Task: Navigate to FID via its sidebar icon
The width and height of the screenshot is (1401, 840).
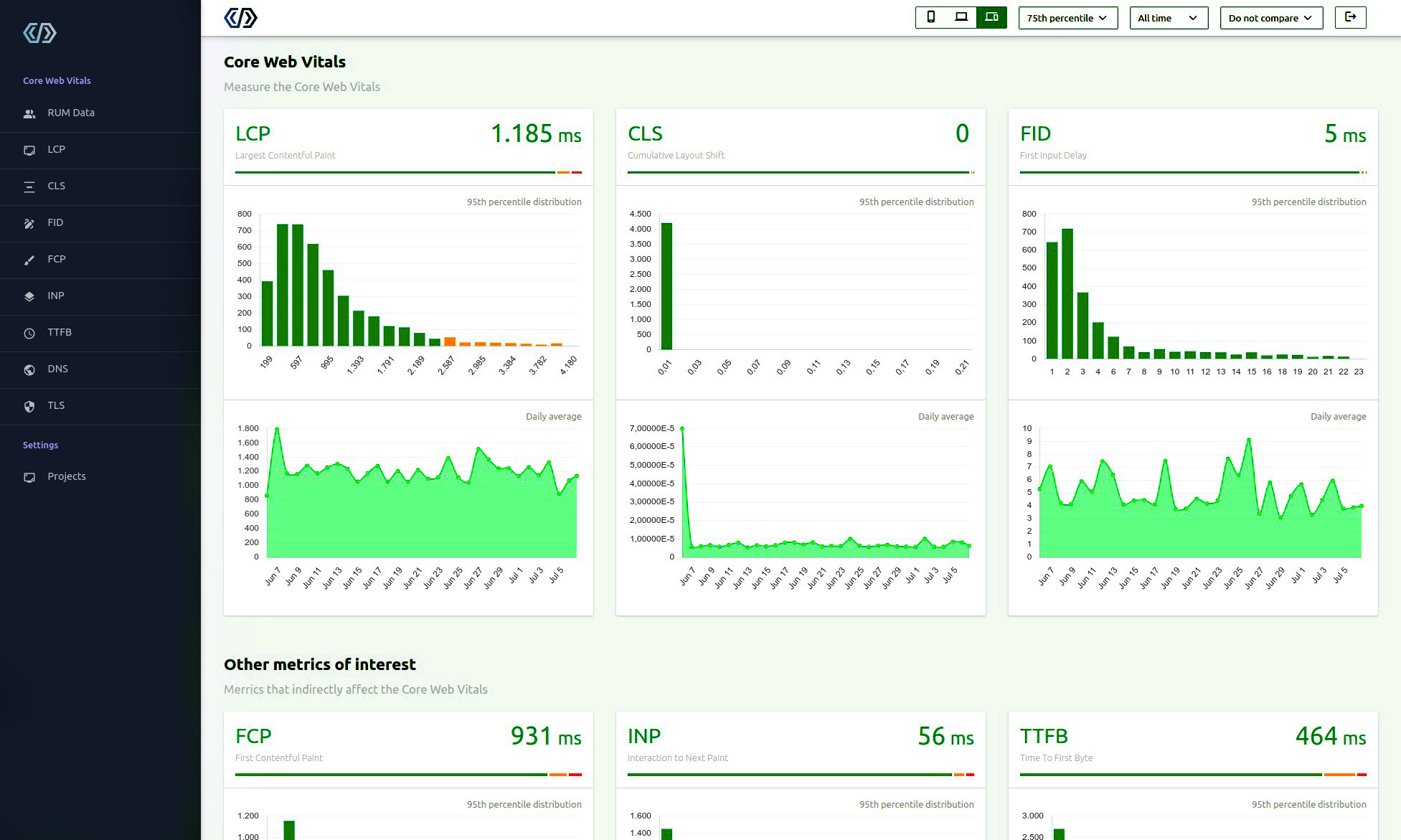Action: click(x=29, y=223)
